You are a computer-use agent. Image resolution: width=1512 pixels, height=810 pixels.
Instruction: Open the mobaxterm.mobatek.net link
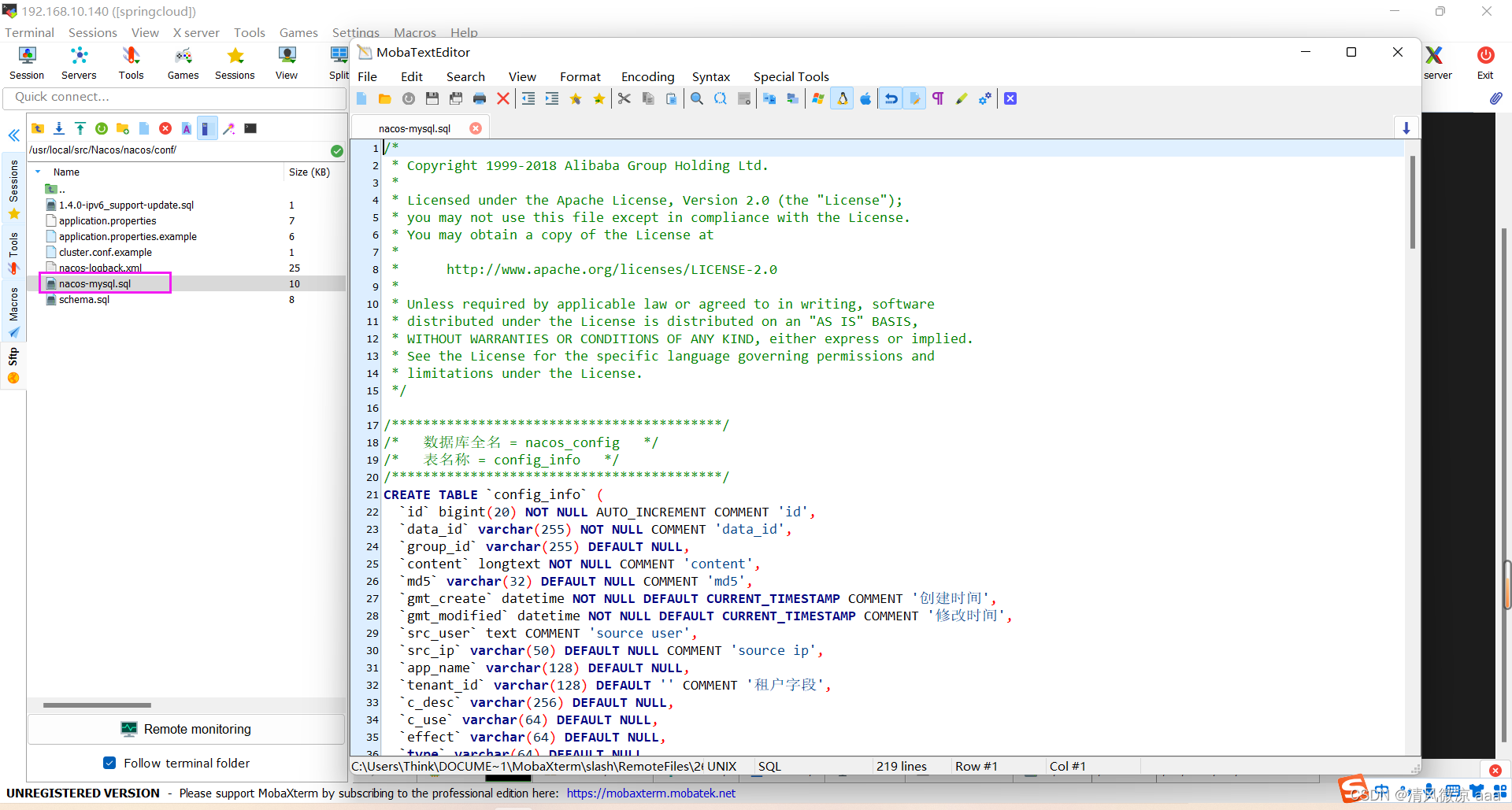coord(650,793)
